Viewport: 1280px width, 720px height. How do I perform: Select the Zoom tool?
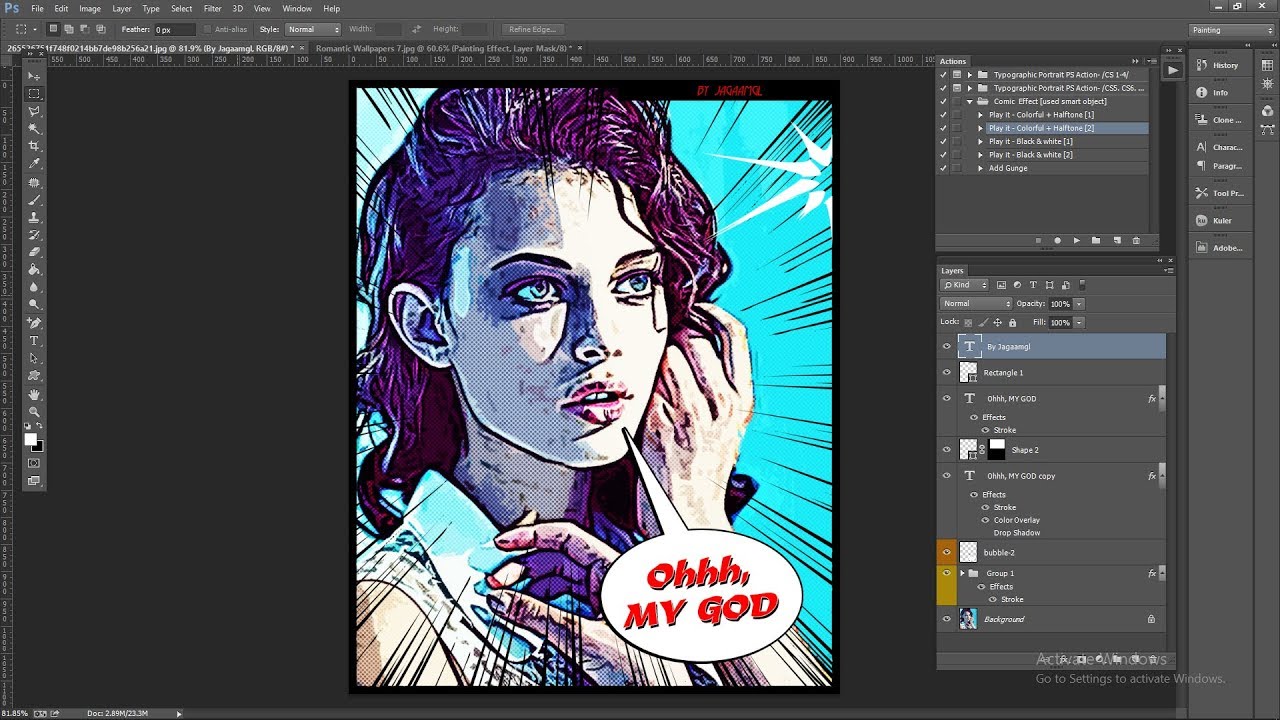pyautogui.click(x=34, y=412)
